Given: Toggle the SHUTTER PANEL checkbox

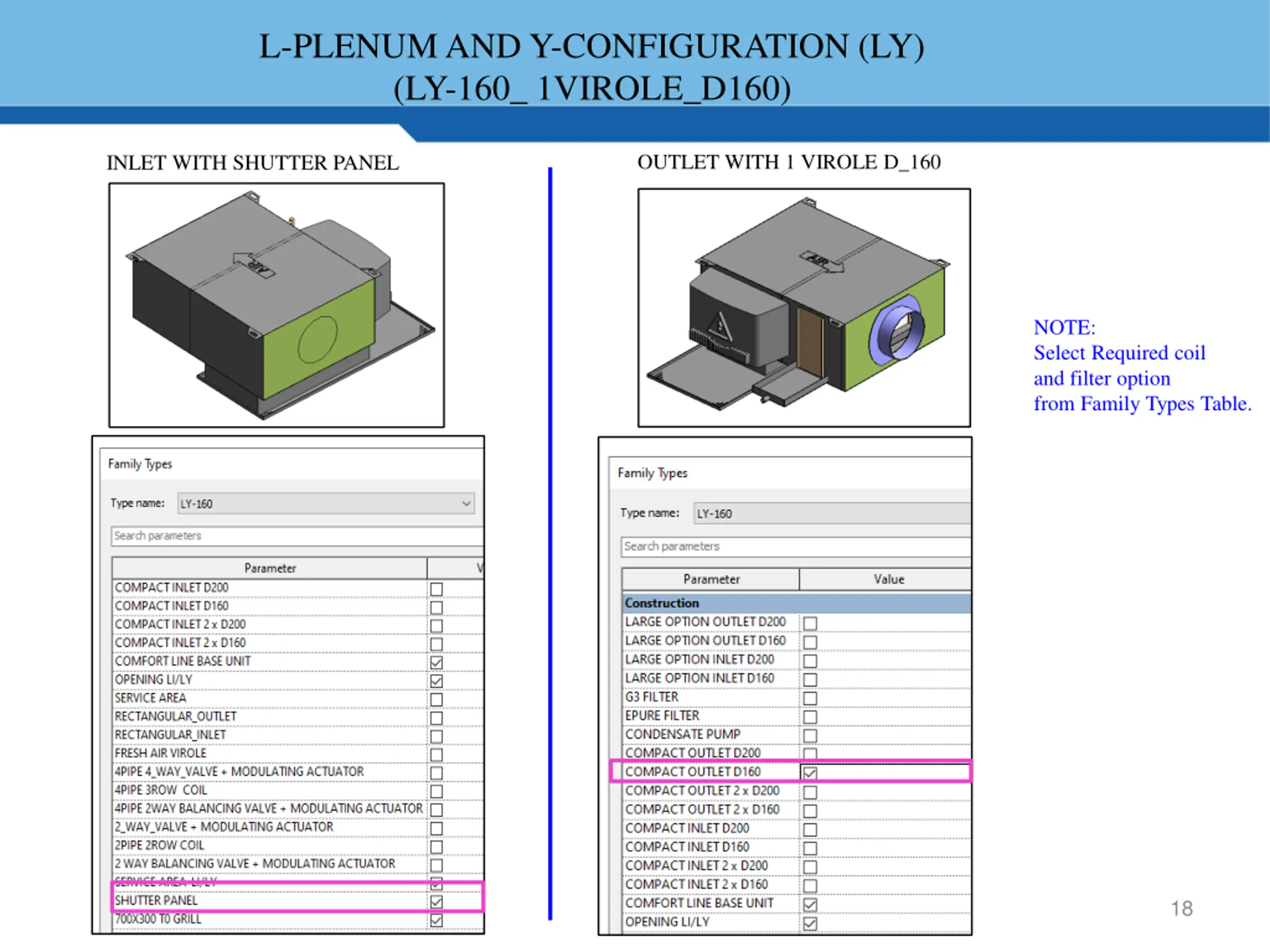Looking at the screenshot, I should pyautogui.click(x=437, y=902).
